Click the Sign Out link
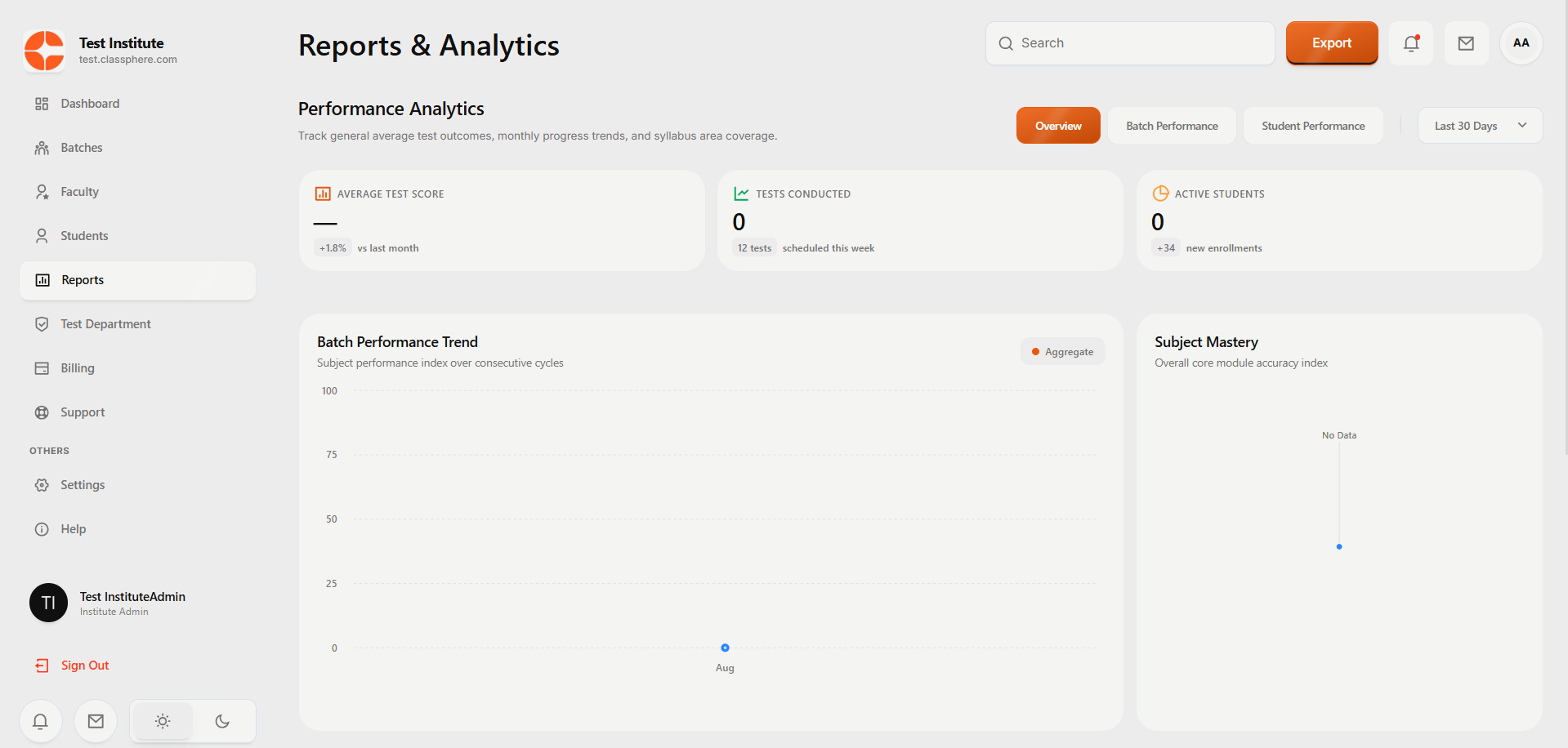The image size is (1568, 748). point(85,666)
